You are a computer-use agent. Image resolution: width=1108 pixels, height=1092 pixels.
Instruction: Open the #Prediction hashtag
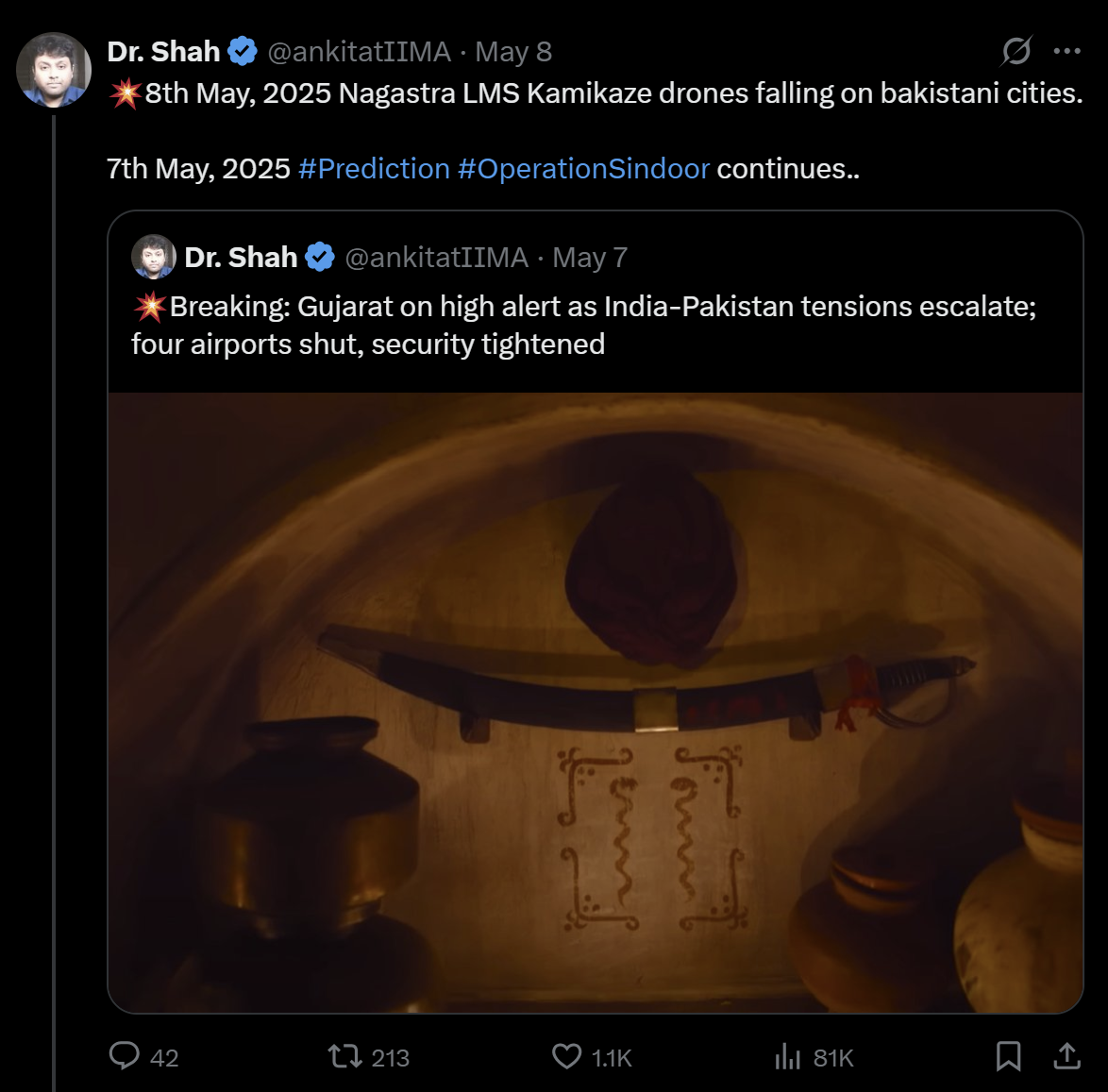(x=374, y=169)
